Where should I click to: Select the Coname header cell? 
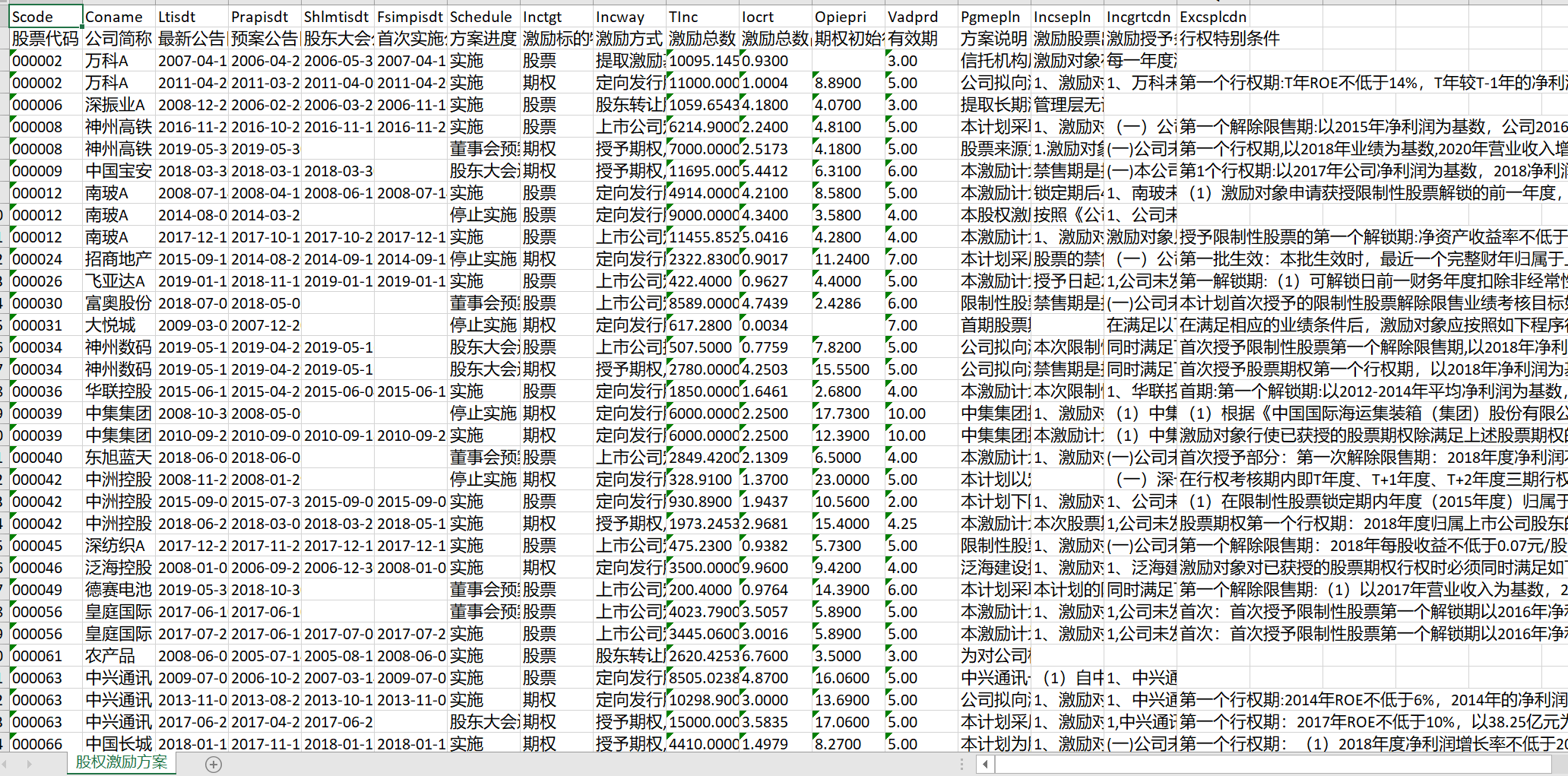119,17
